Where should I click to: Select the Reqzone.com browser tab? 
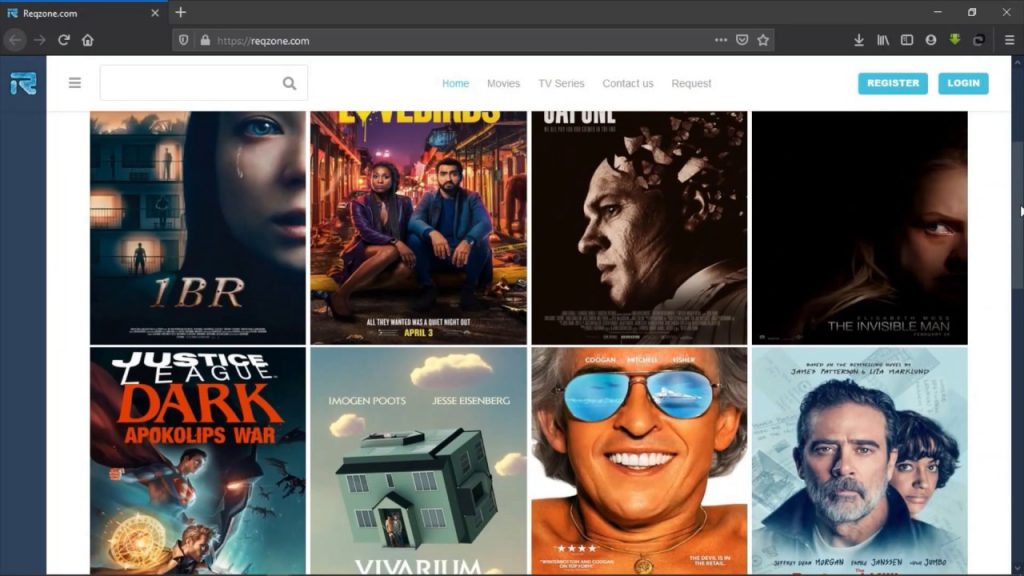click(x=84, y=13)
